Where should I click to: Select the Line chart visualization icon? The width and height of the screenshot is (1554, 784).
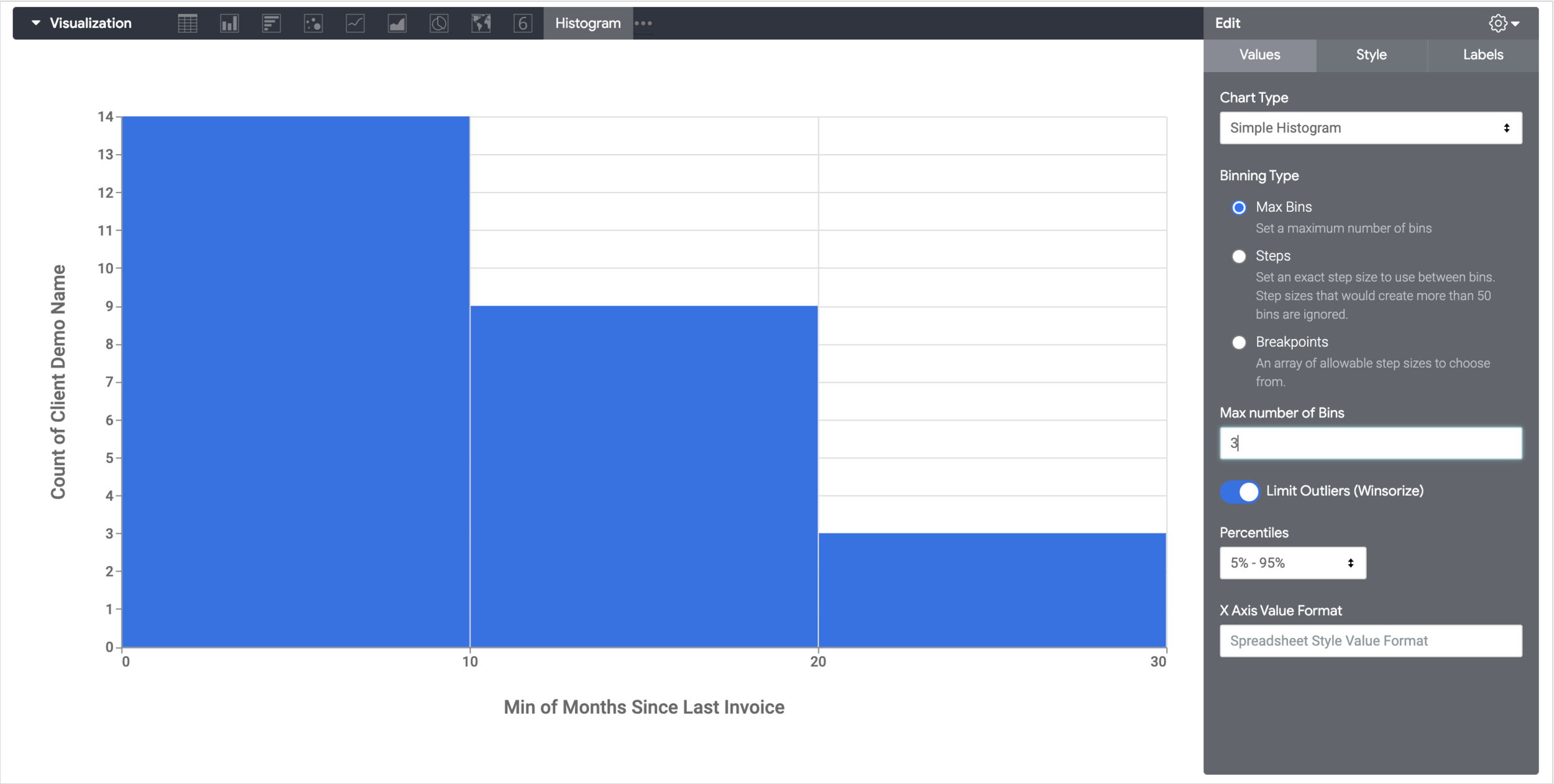pyautogui.click(x=355, y=24)
